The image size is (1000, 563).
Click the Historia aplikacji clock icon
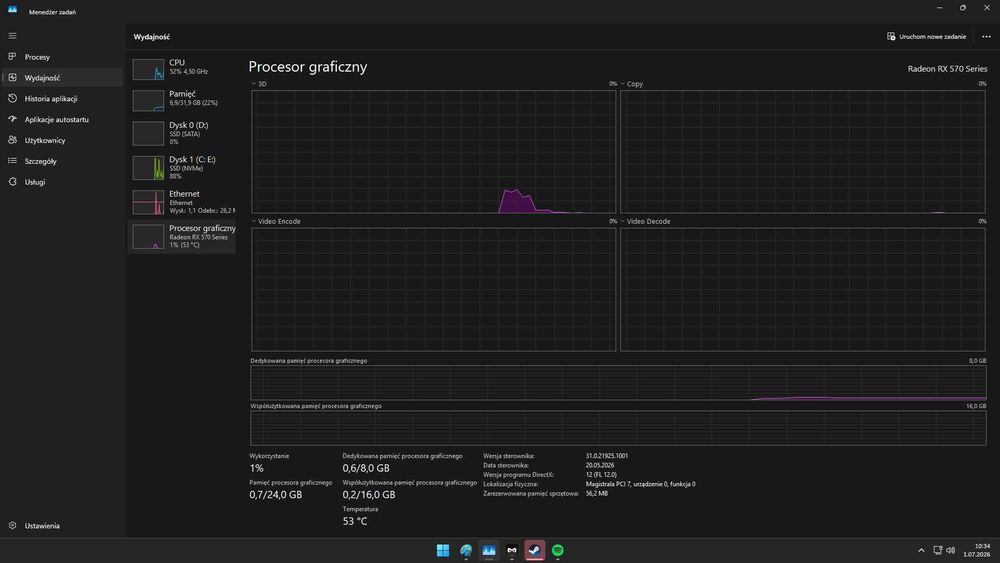(12, 98)
